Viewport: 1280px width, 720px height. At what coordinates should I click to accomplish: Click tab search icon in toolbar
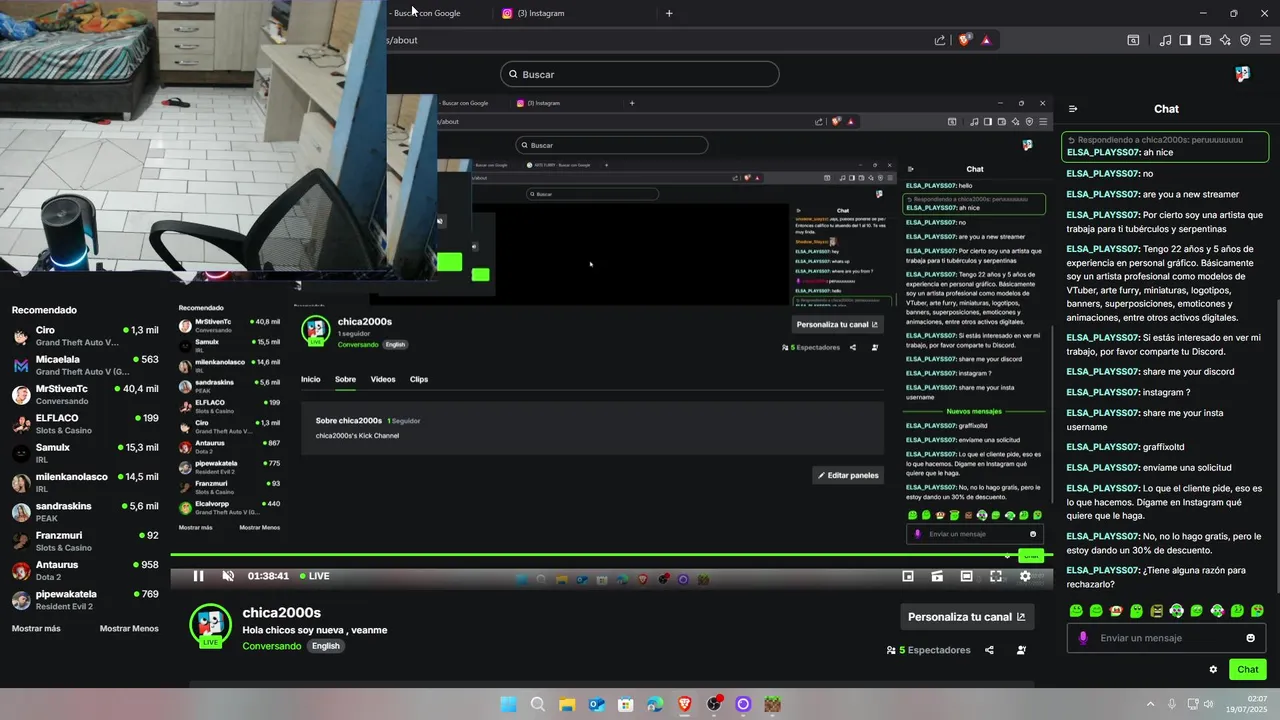[1133, 40]
